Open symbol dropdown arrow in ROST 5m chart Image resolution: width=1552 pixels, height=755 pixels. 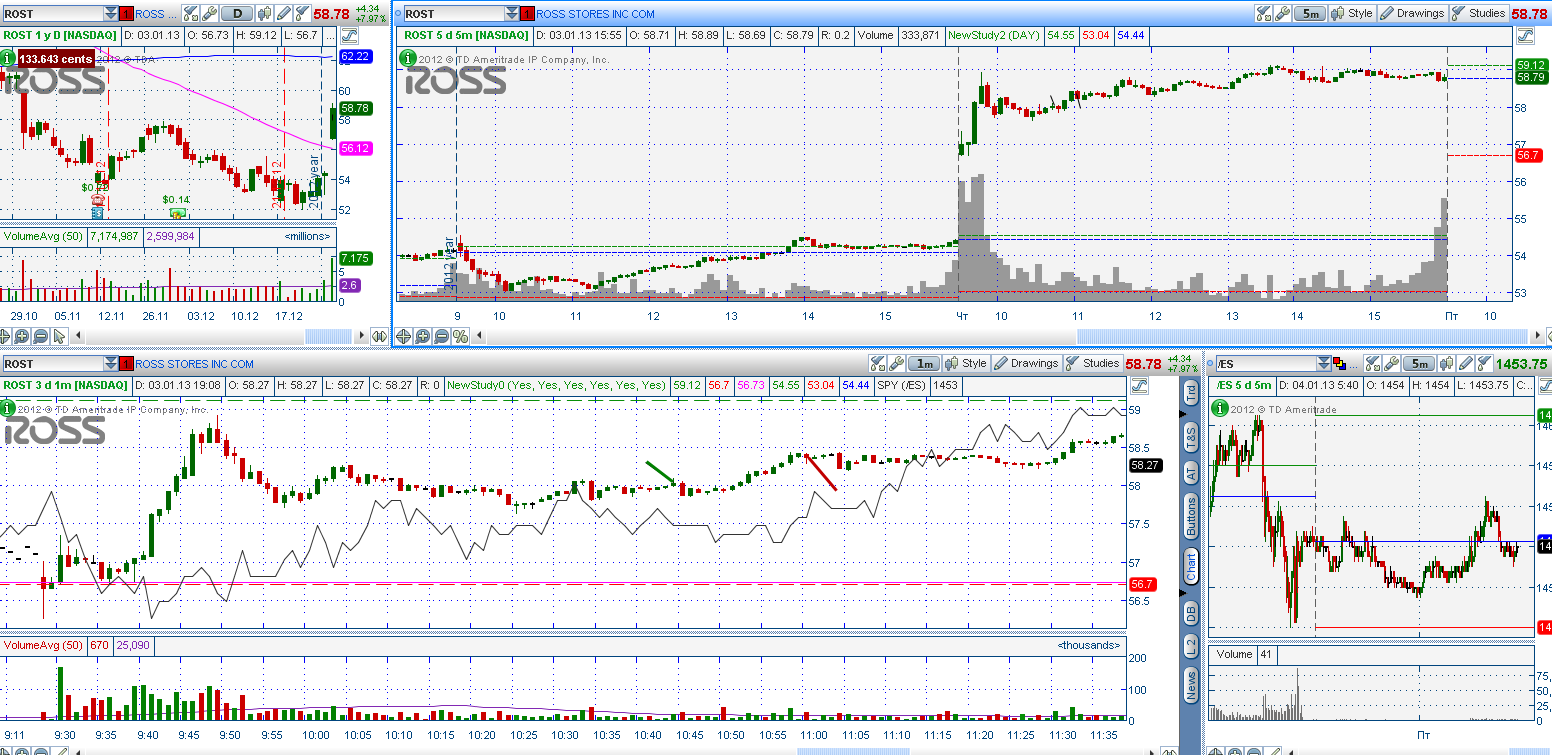[510, 14]
